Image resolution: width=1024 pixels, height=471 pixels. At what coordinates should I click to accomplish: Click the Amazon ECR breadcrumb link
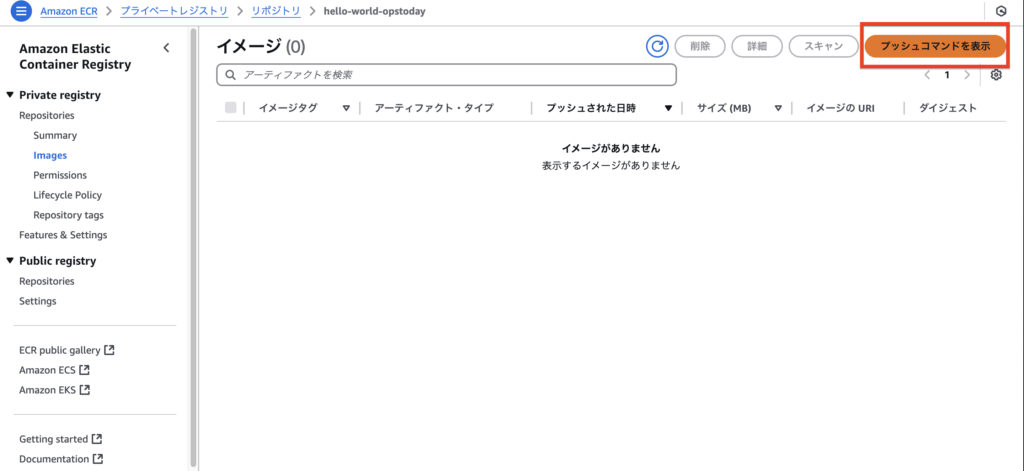(x=69, y=12)
